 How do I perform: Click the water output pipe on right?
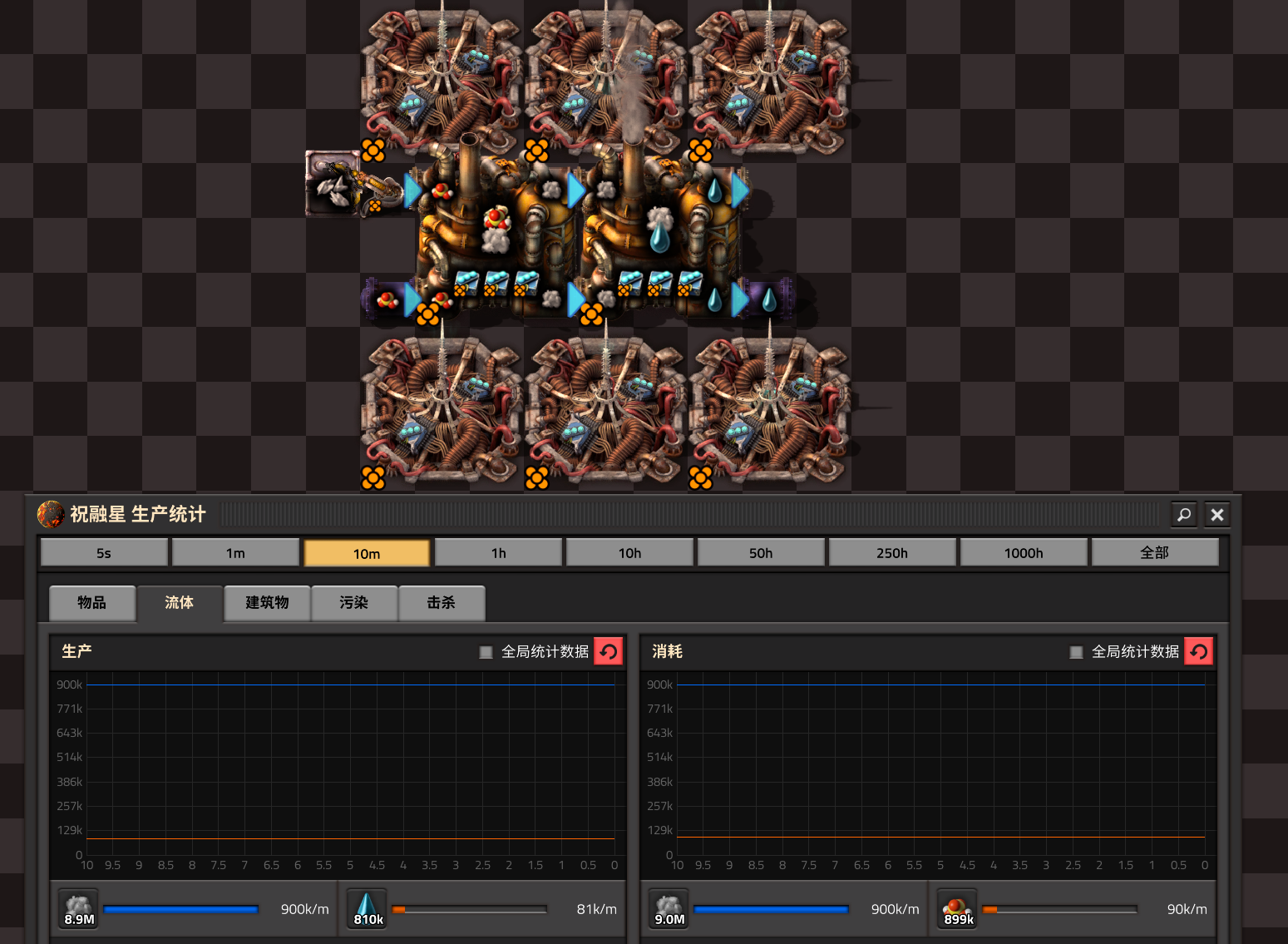[769, 299]
